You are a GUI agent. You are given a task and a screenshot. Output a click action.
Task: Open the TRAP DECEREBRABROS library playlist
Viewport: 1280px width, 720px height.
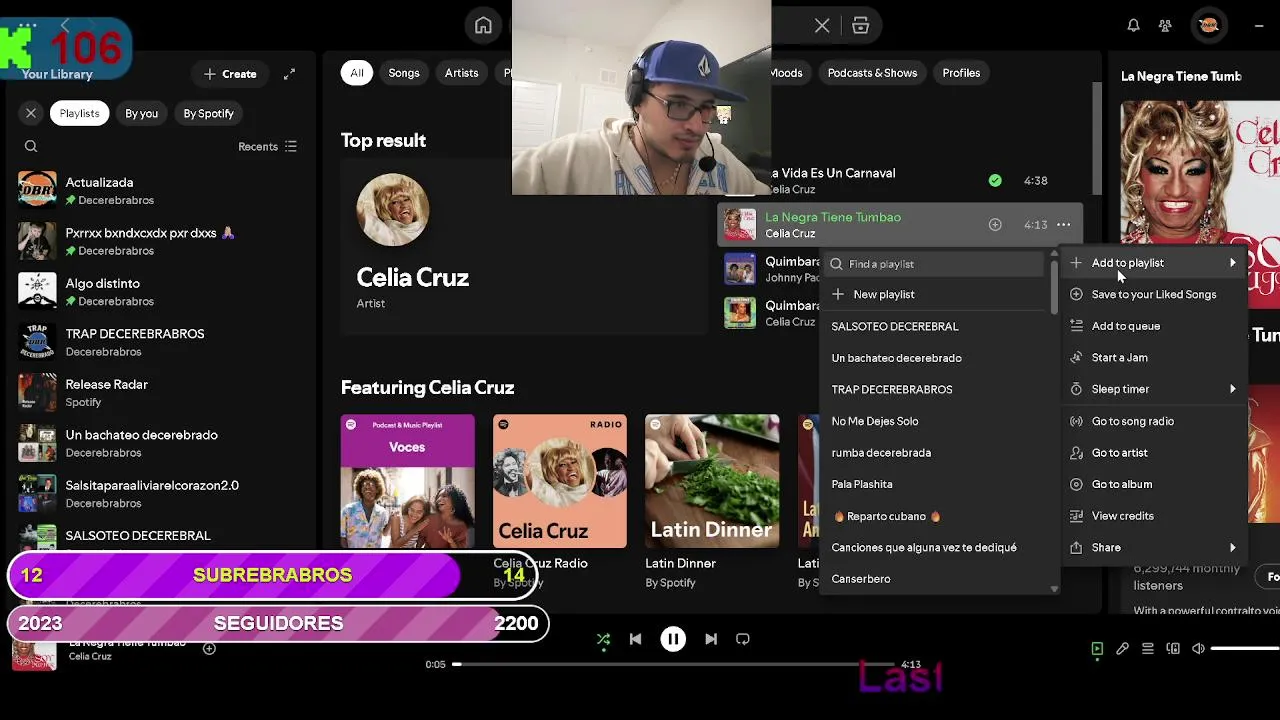click(160, 342)
